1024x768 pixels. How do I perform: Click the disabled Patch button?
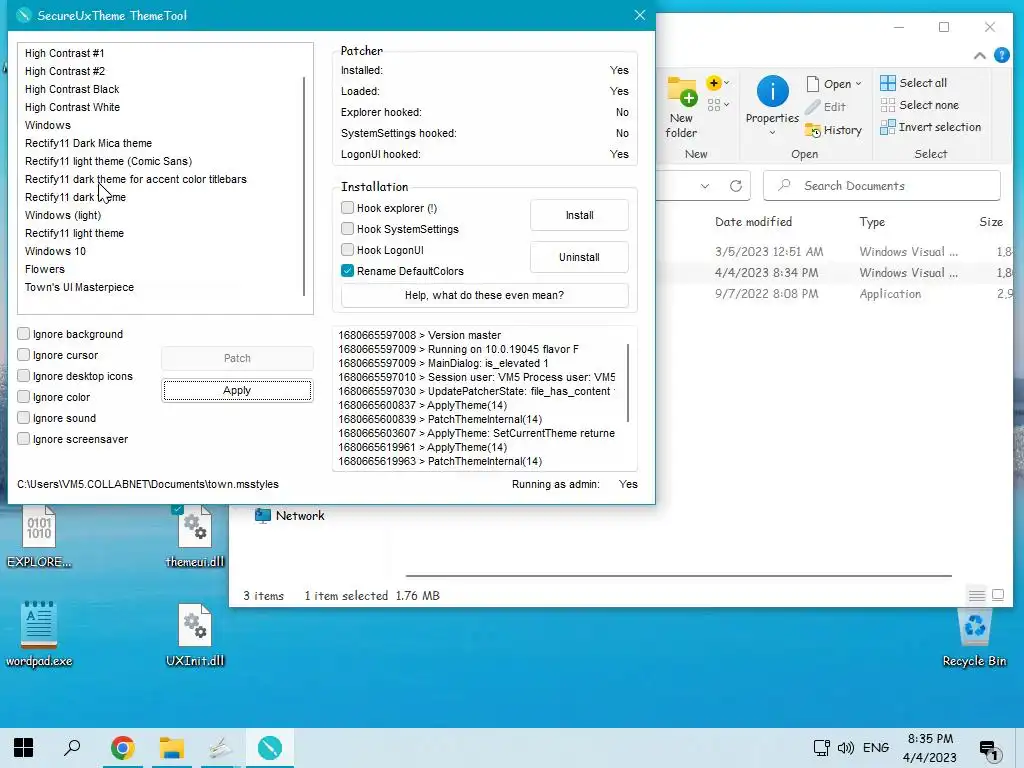pyautogui.click(x=237, y=359)
